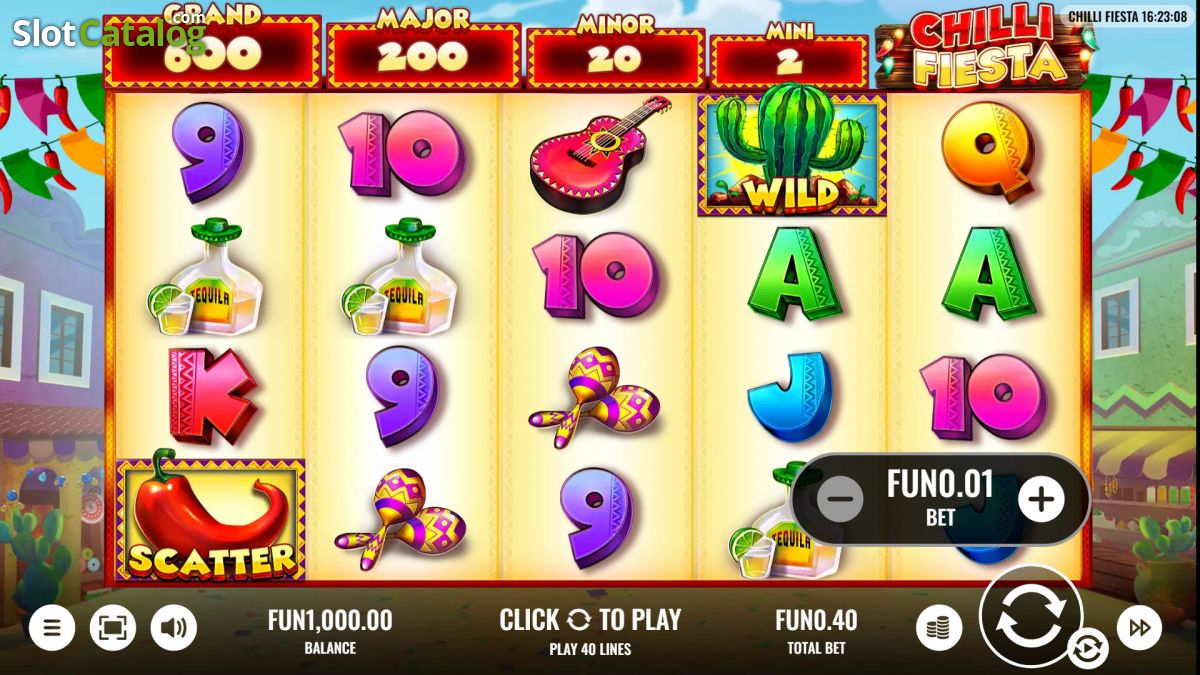Decrease the bet with the minus button
1200x675 pixels.
pyautogui.click(x=840, y=499)
